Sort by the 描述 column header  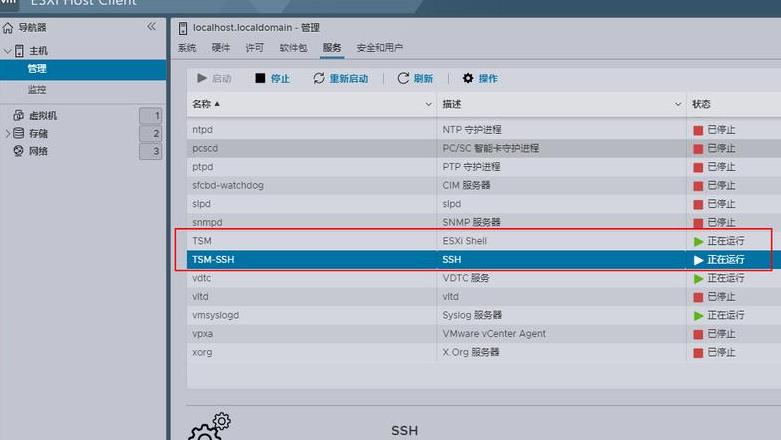click(x=452, y=104)
